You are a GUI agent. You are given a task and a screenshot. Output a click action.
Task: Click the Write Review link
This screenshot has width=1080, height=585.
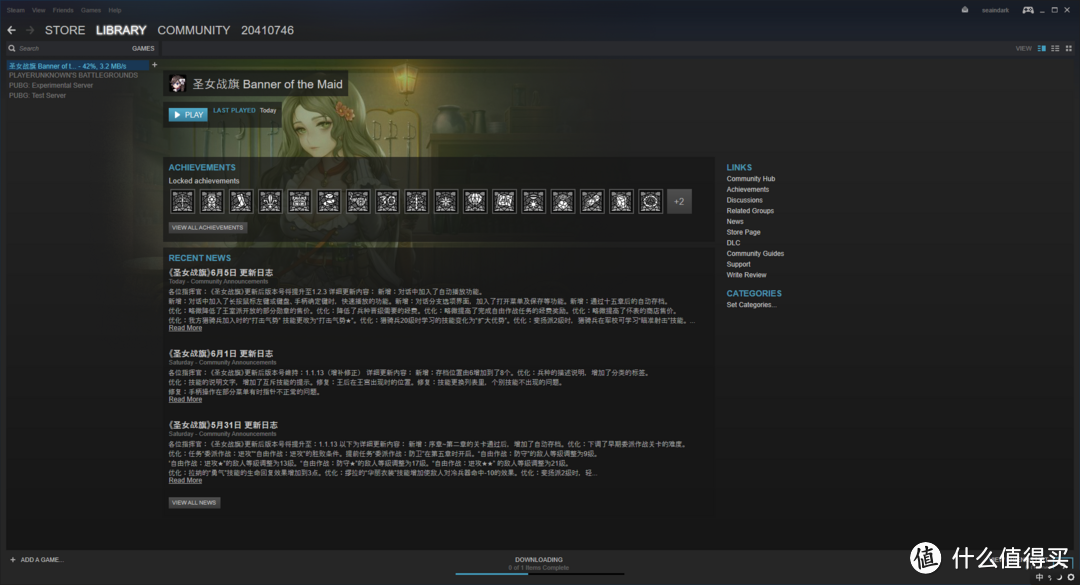coord(746,275)
